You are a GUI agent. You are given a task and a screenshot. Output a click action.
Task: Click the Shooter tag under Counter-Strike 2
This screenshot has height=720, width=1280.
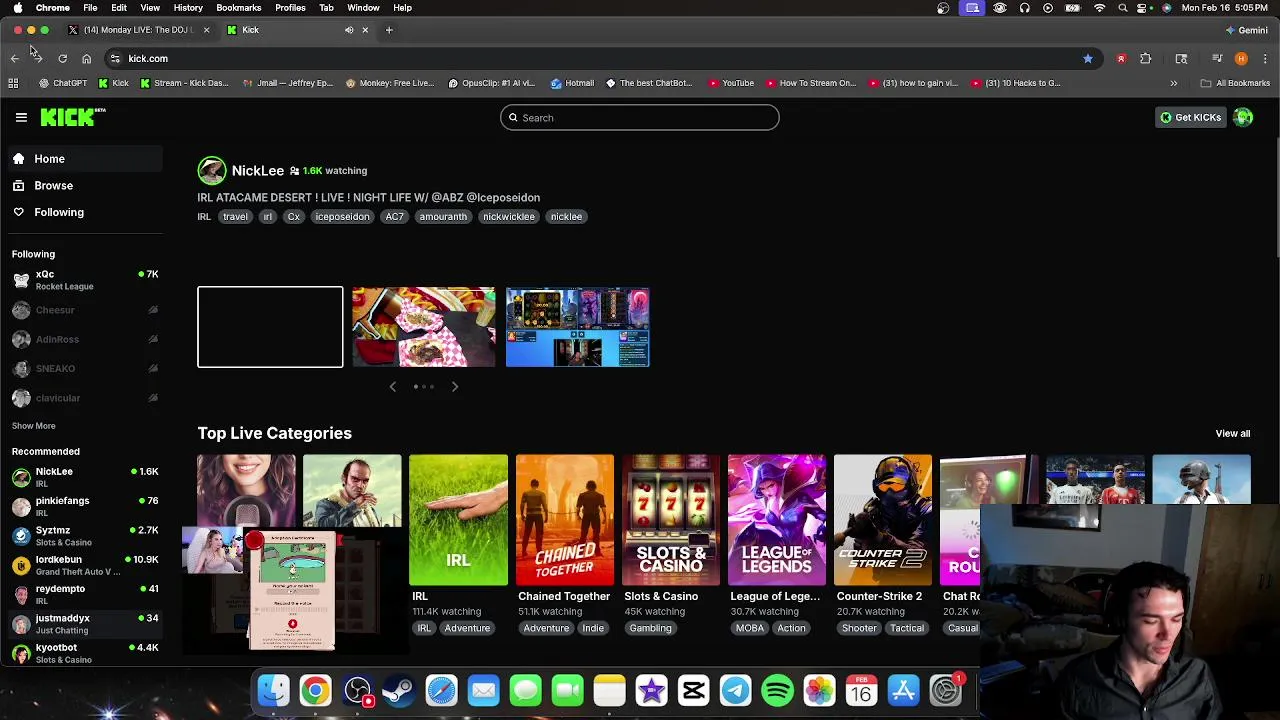[859, 628]
